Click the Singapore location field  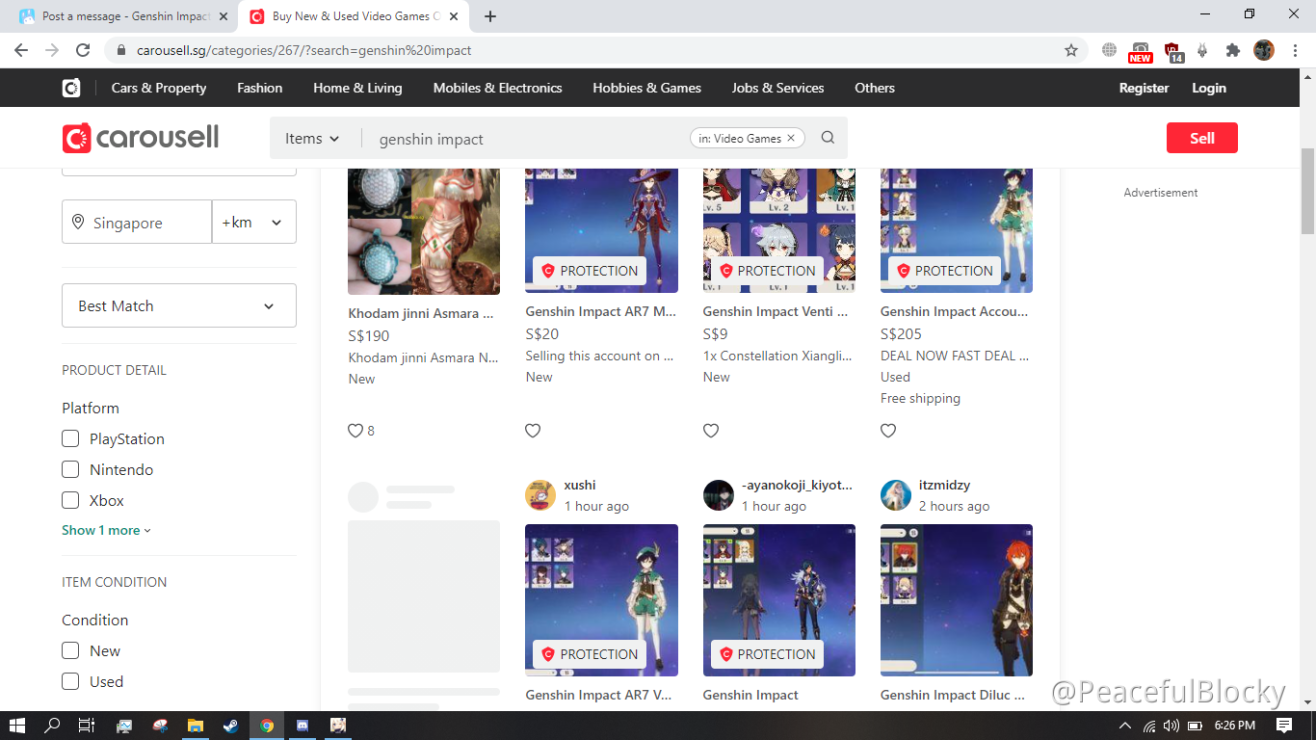[137, 222]
